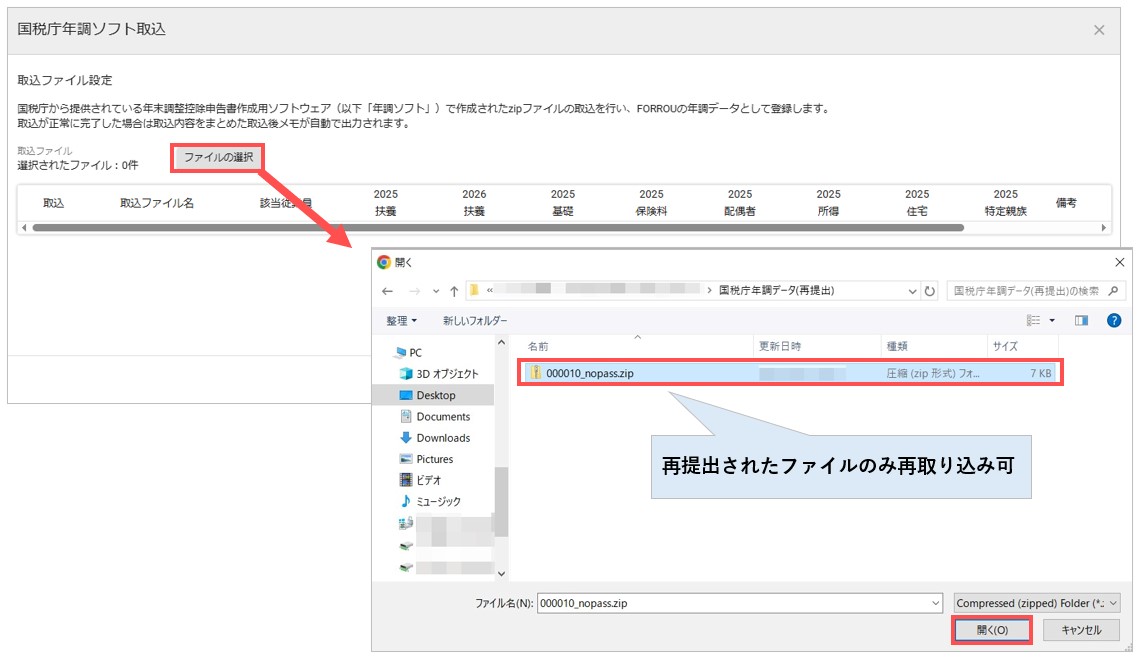
Task: Expand the file name history dropdown
Action: (936, 604)
